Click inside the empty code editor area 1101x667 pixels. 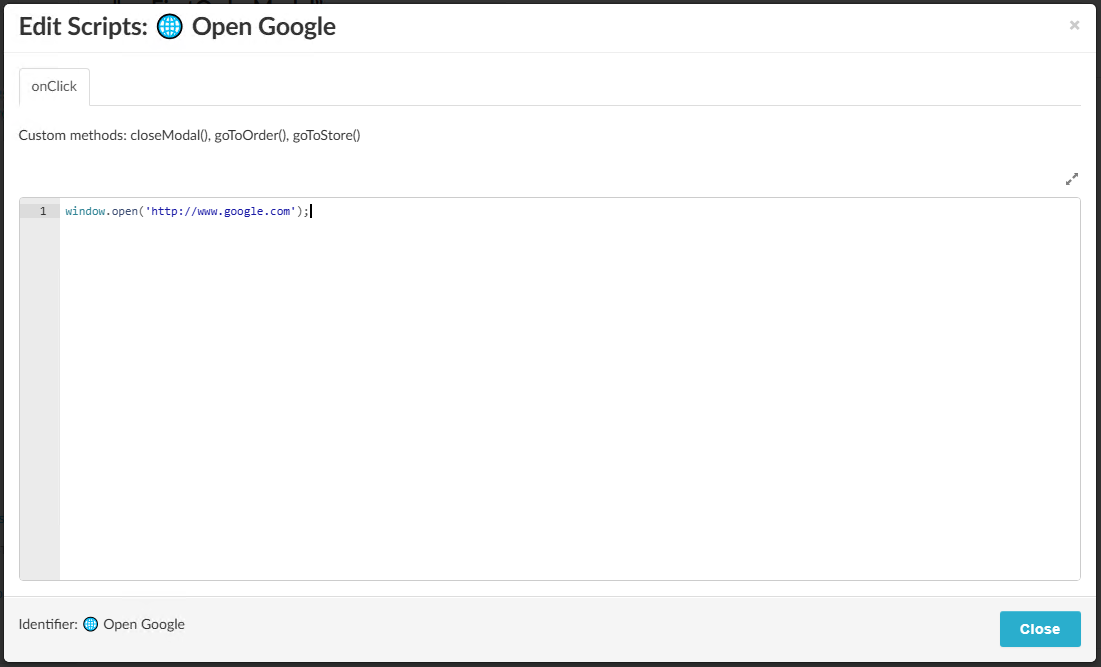tap(550, 400)
